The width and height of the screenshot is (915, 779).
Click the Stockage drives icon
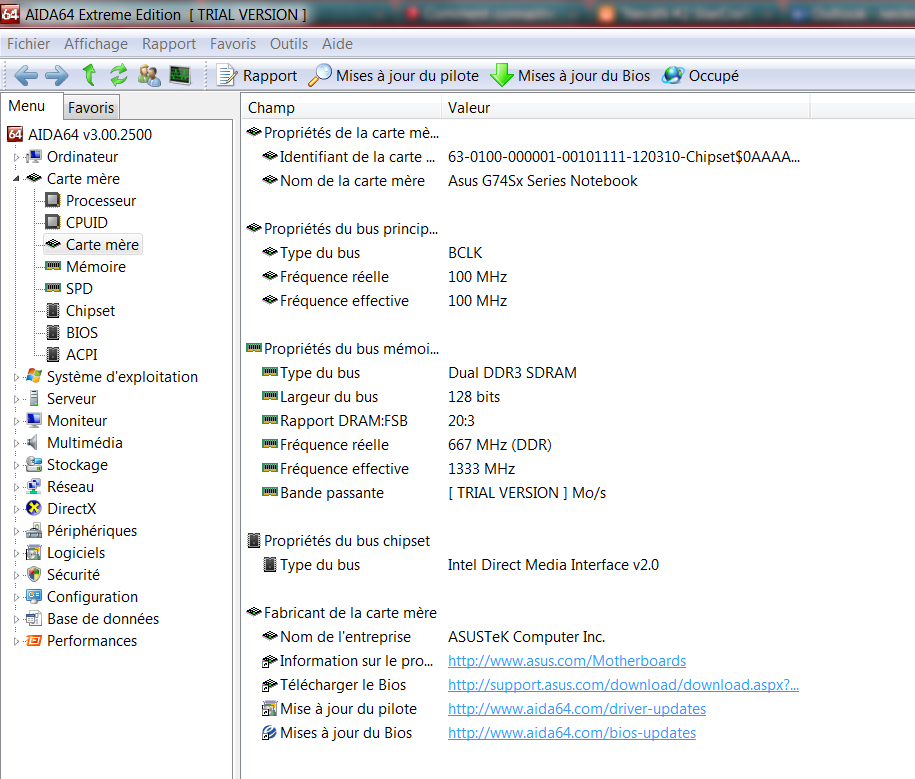(34, 464)
